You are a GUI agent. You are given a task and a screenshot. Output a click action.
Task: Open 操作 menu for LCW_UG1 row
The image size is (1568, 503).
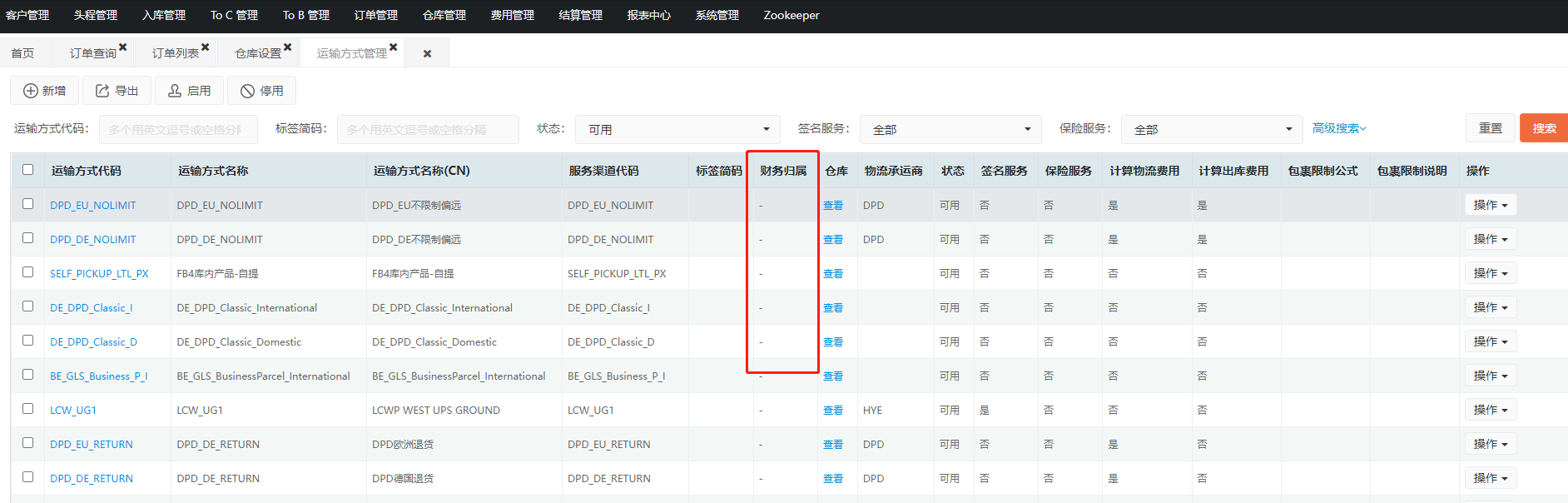pyautogui.click(x=1491, y=410)
